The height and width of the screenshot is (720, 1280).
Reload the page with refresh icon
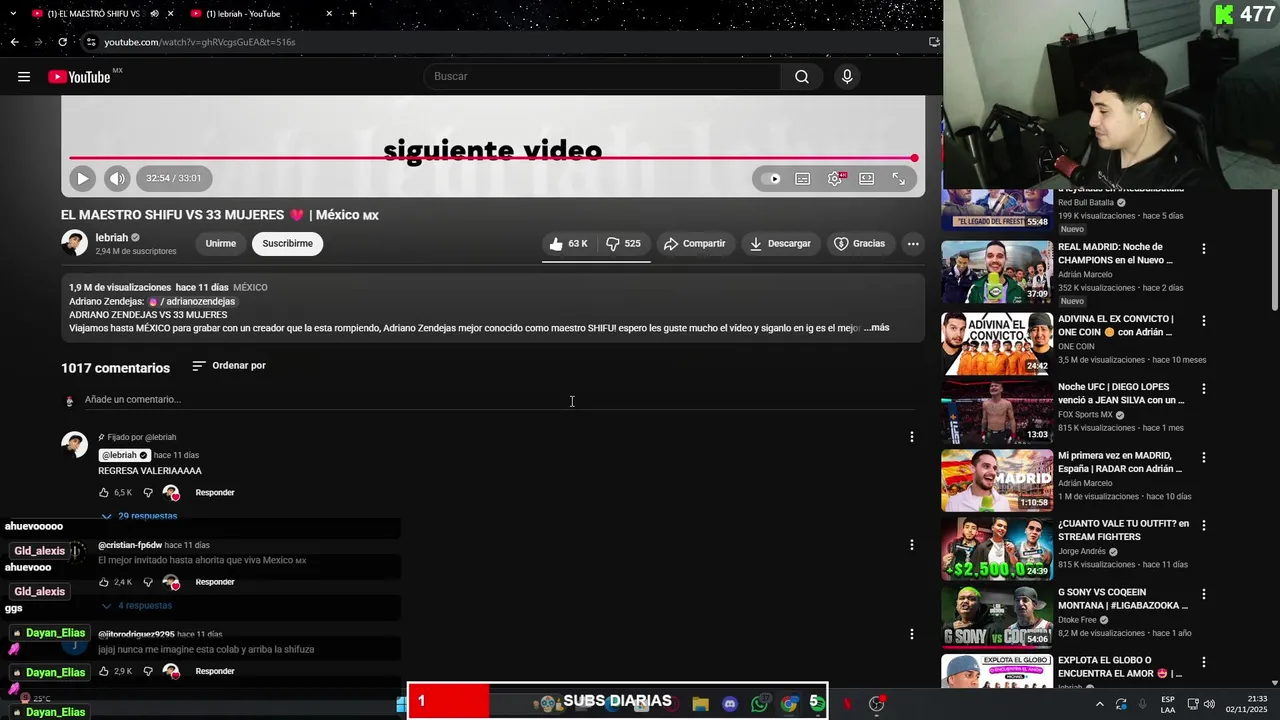62,42
